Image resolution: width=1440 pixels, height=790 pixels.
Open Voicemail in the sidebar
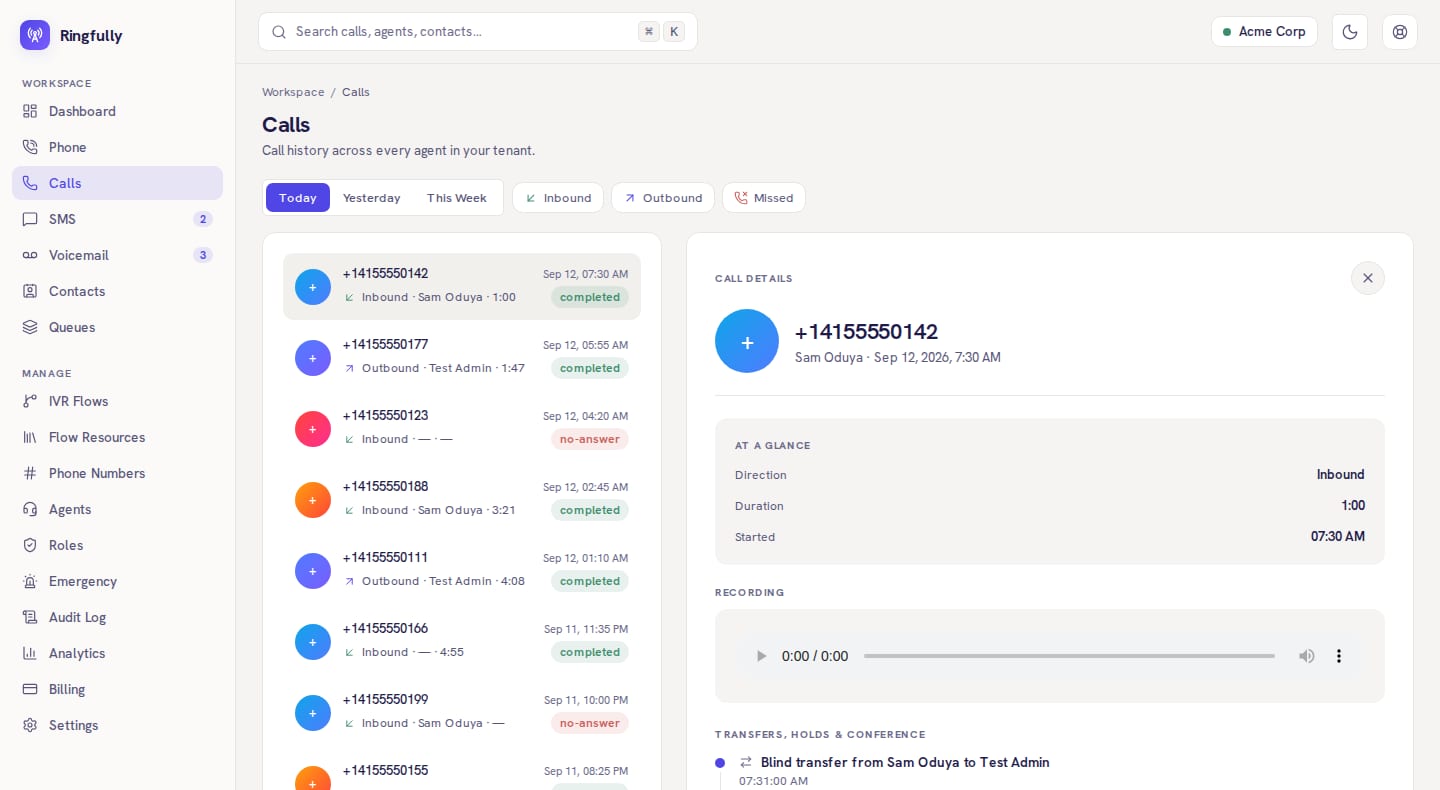coord(117,255)
